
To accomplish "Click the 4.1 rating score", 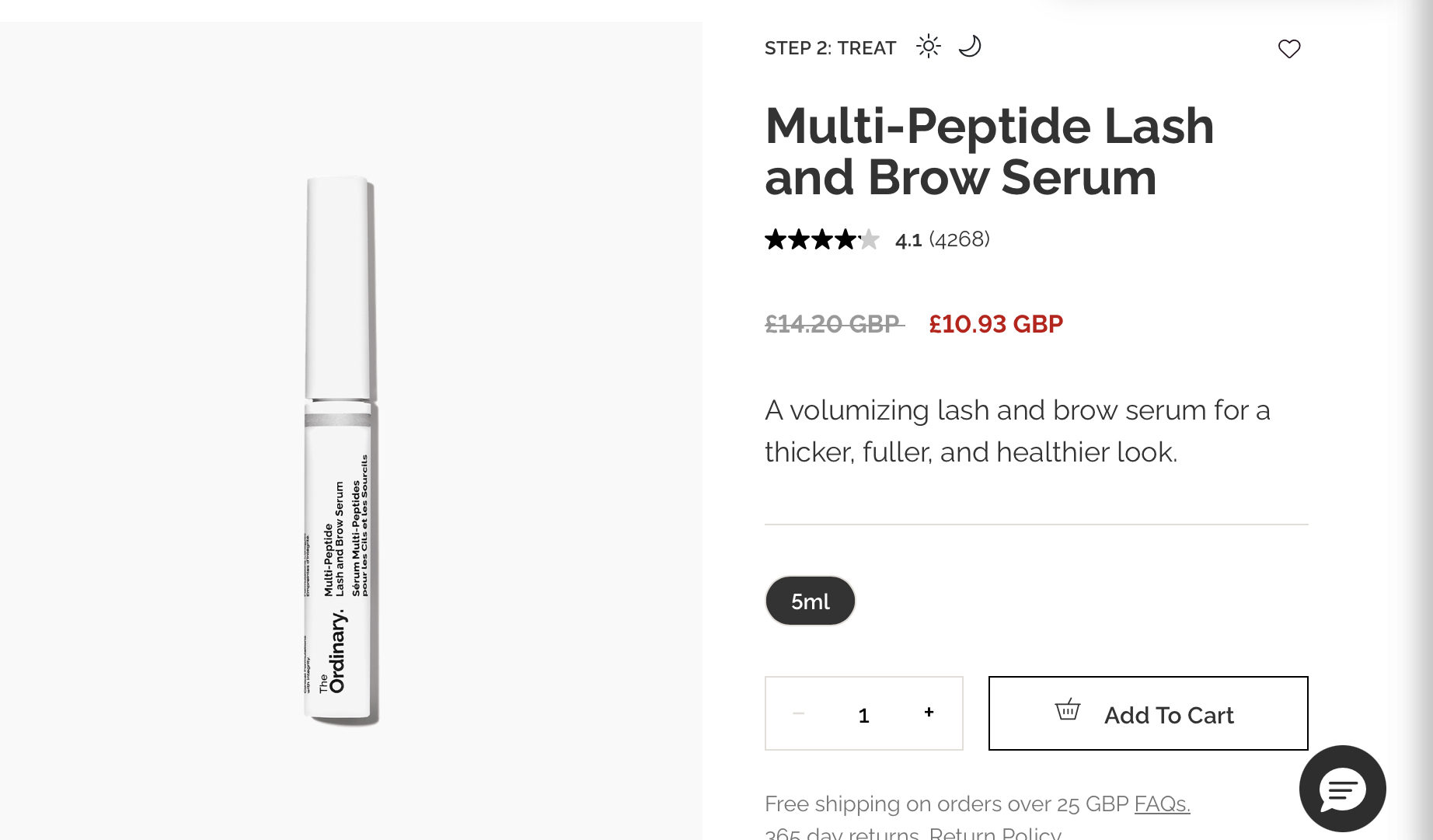I will coord(908,240).
